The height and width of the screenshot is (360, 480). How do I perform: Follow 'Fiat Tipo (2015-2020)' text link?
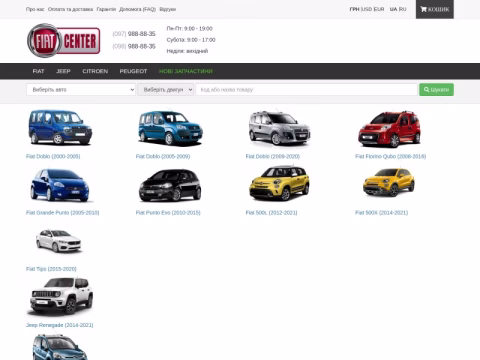(51, 269)
